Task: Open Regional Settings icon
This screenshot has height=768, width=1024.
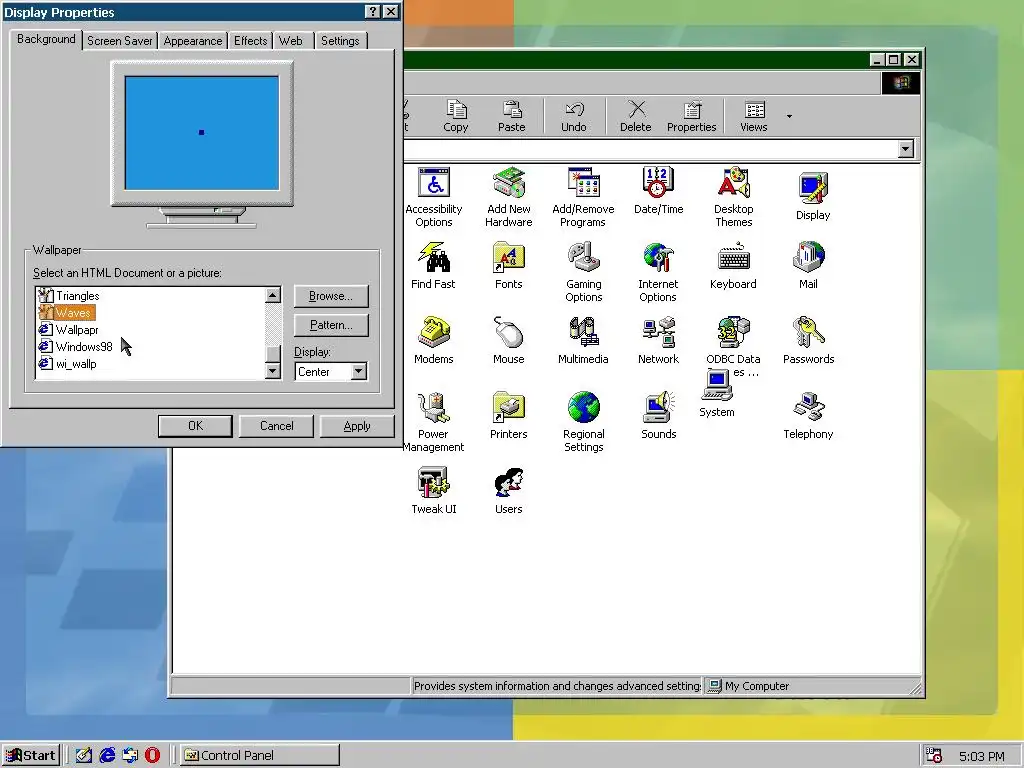Action: (583, 422)
